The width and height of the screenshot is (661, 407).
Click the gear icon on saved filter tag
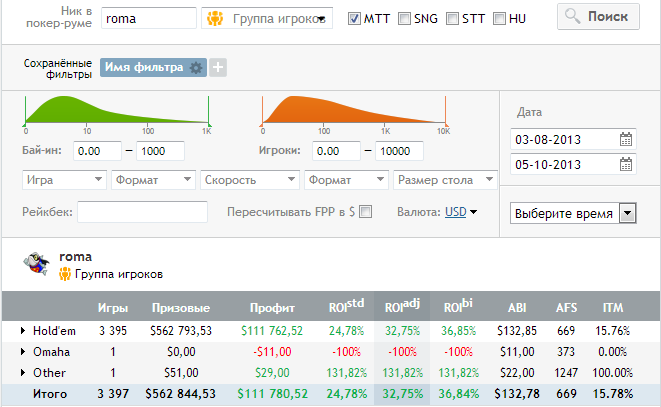point(196,67)
